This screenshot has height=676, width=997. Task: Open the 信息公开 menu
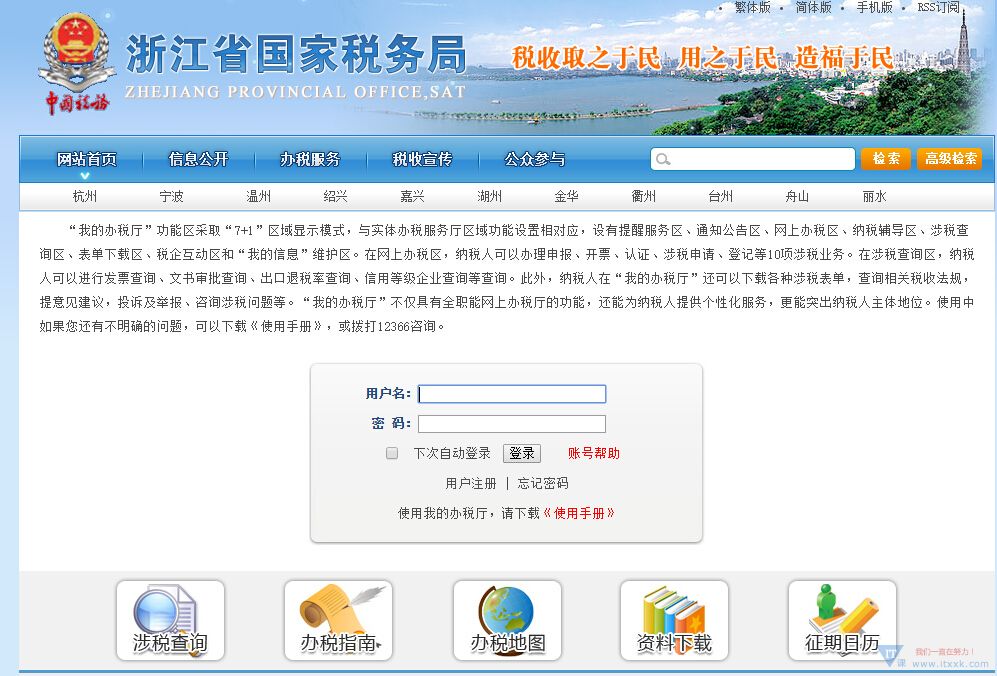(198, 159)
